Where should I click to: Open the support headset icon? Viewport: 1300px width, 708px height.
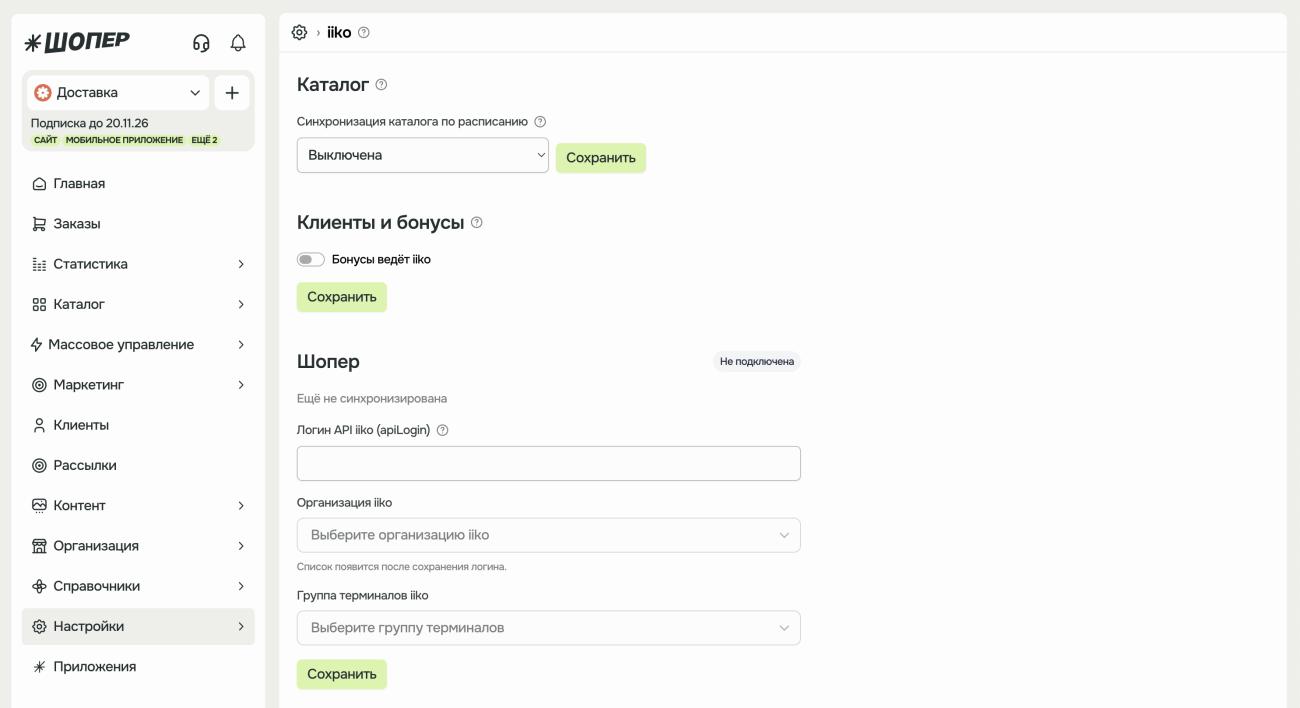(x=201, y=43)
